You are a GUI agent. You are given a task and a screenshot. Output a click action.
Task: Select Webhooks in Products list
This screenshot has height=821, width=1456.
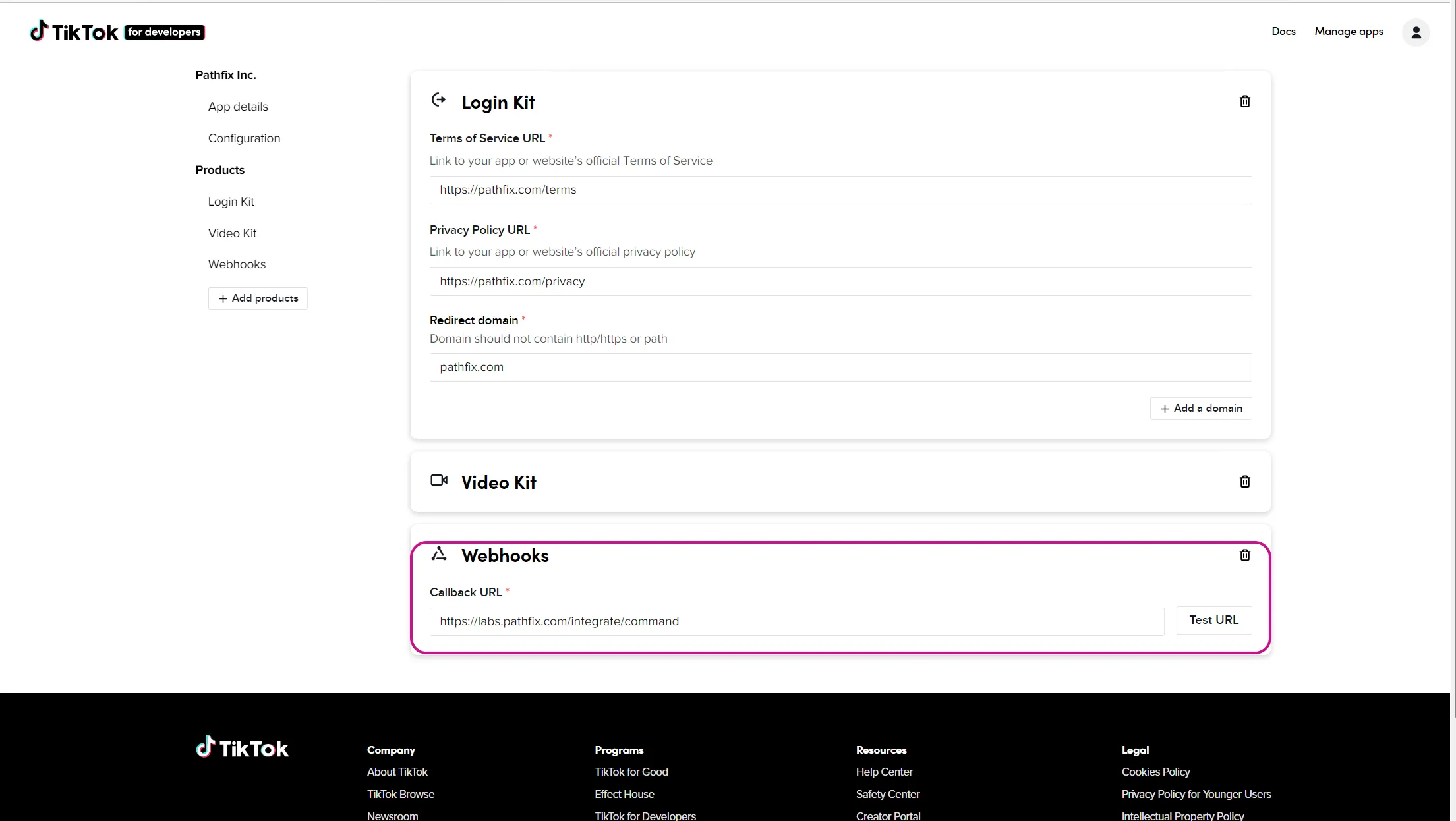click(x=237, y=264)
